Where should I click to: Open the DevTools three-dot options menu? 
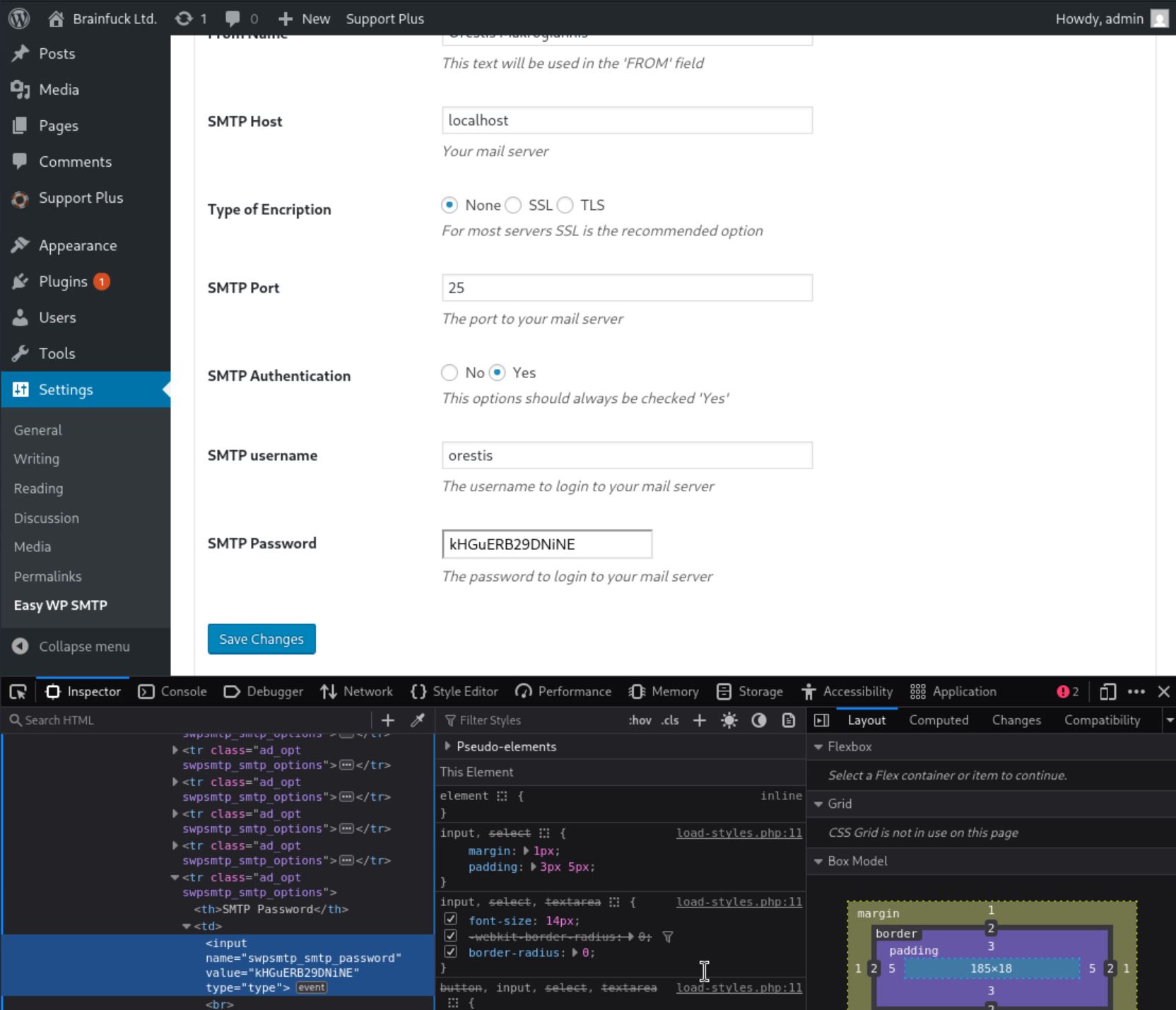1136,692
